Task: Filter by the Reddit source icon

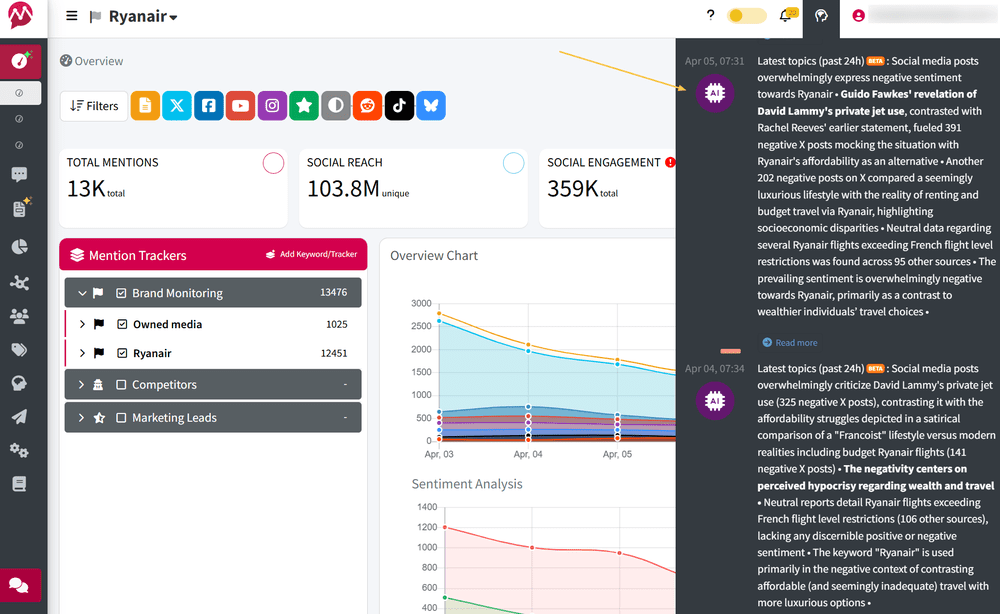Action: (x=368, y=106)
